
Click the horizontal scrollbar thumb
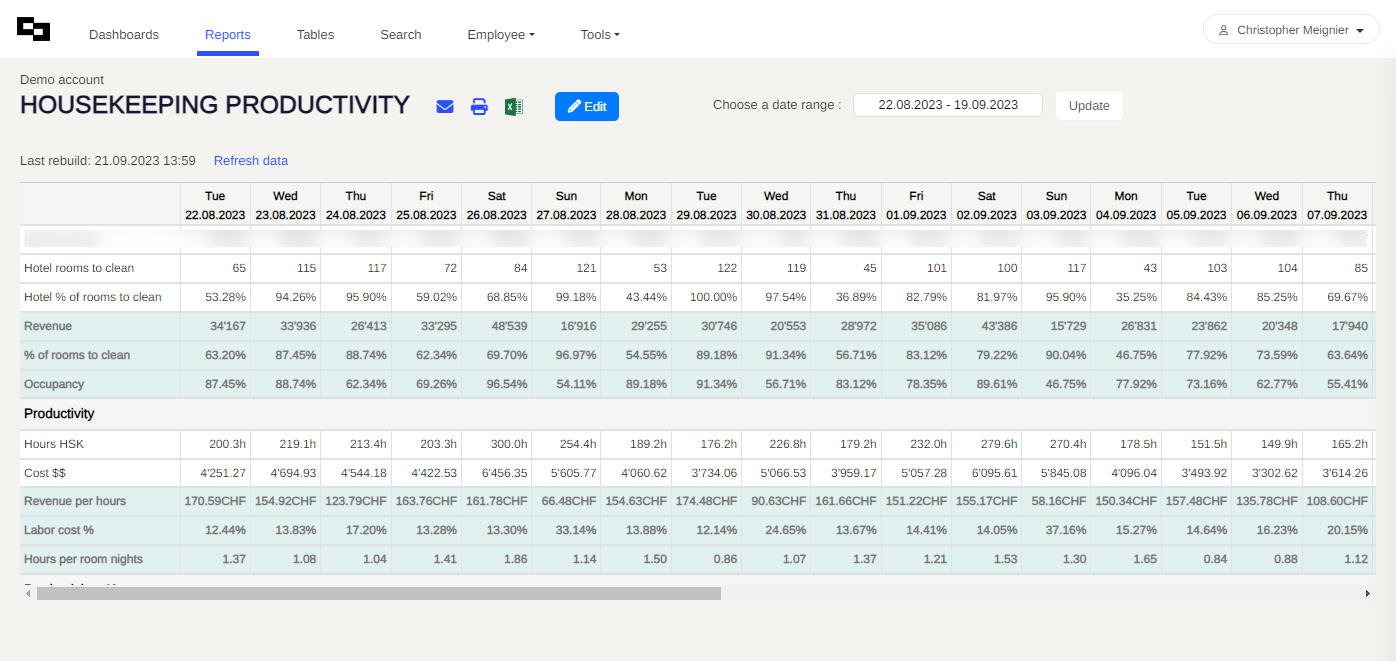point(378,593)
